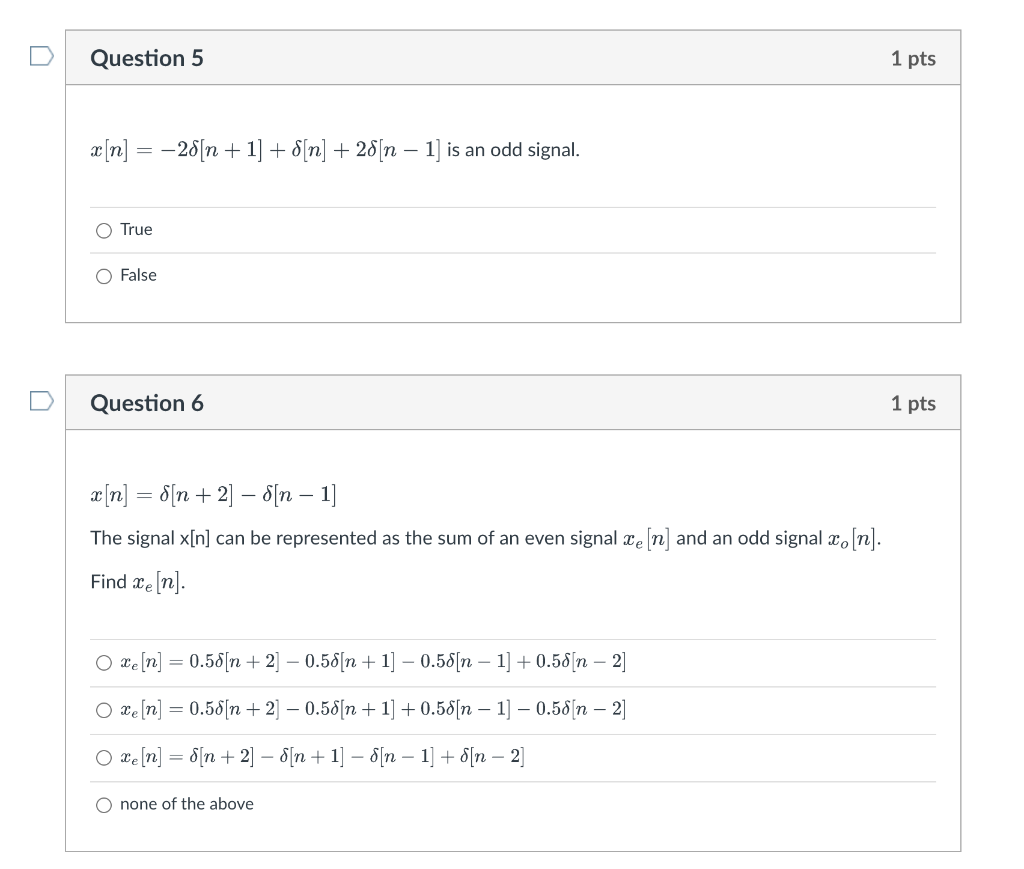Flag Question 6 with the bookmark icon
The image size is (1024, 869).
[x=42, y=401]
